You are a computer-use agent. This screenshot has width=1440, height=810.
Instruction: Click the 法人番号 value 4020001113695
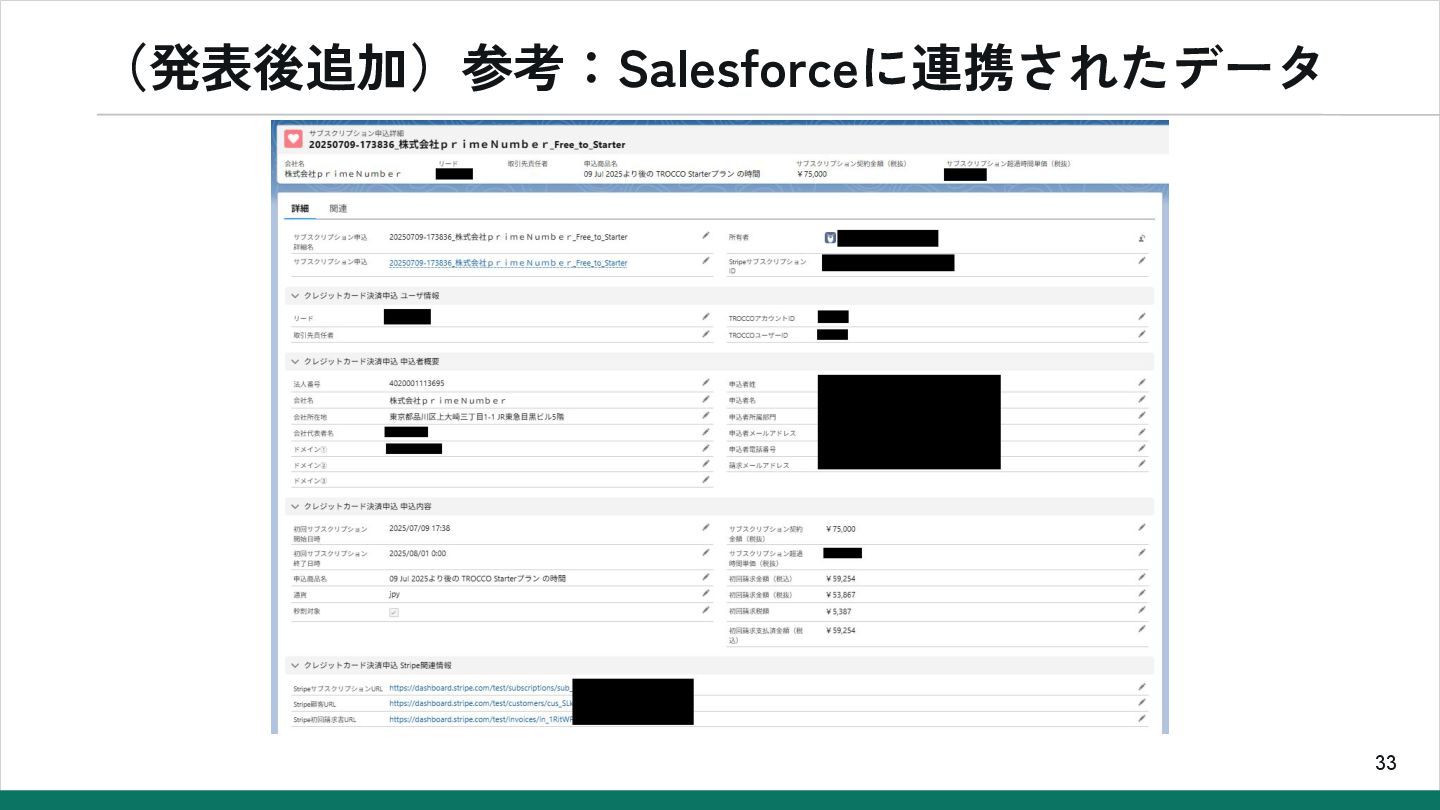pos(417,383)
